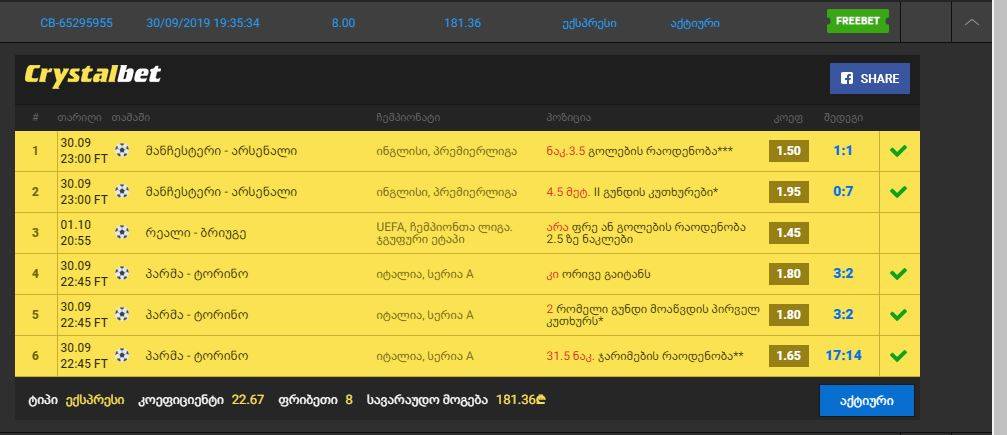Click green checkmark in row 4
This screenshot has width=1007, height=435.
click(x=898, y=274)
